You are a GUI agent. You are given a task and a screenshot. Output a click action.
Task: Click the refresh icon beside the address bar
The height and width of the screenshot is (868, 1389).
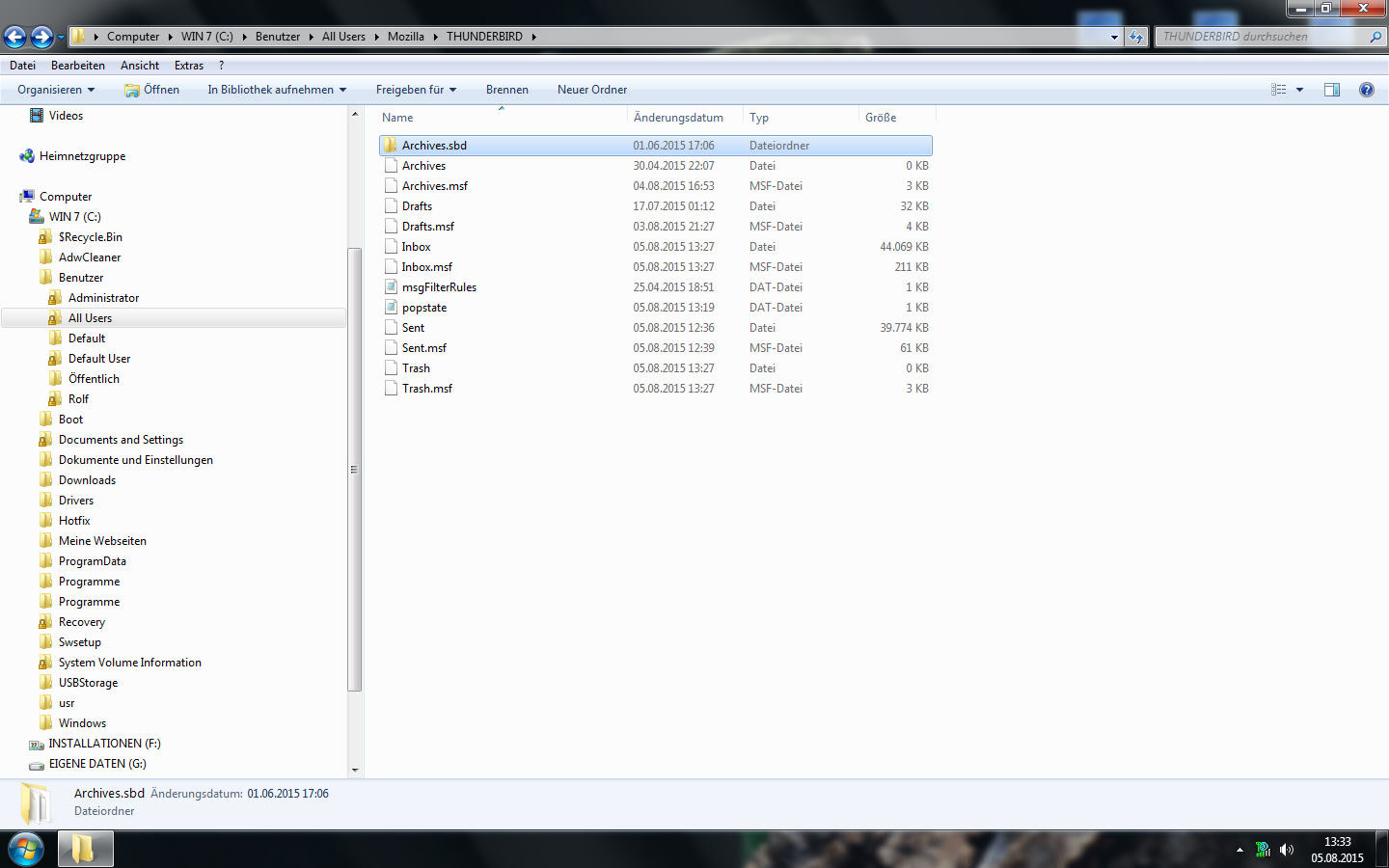click(x=1136, y=37)
